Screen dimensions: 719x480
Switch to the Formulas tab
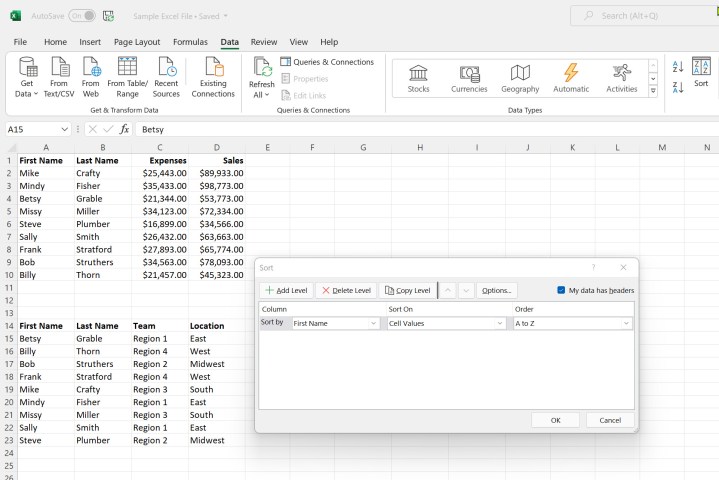[190, 42]
